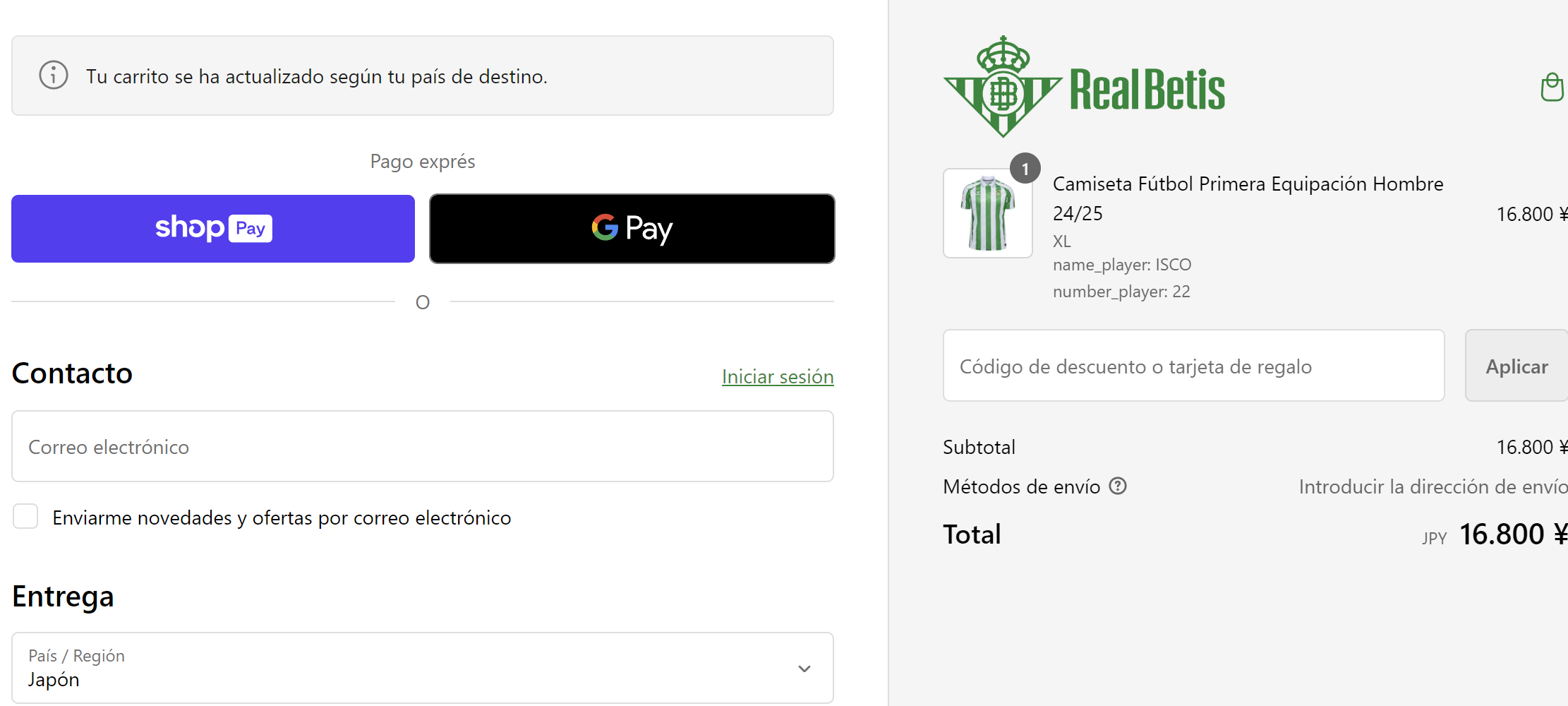Screen dimensions: 1568x706
Task: Click the discount code or gift card field
Action: (x=1194, y=366)
